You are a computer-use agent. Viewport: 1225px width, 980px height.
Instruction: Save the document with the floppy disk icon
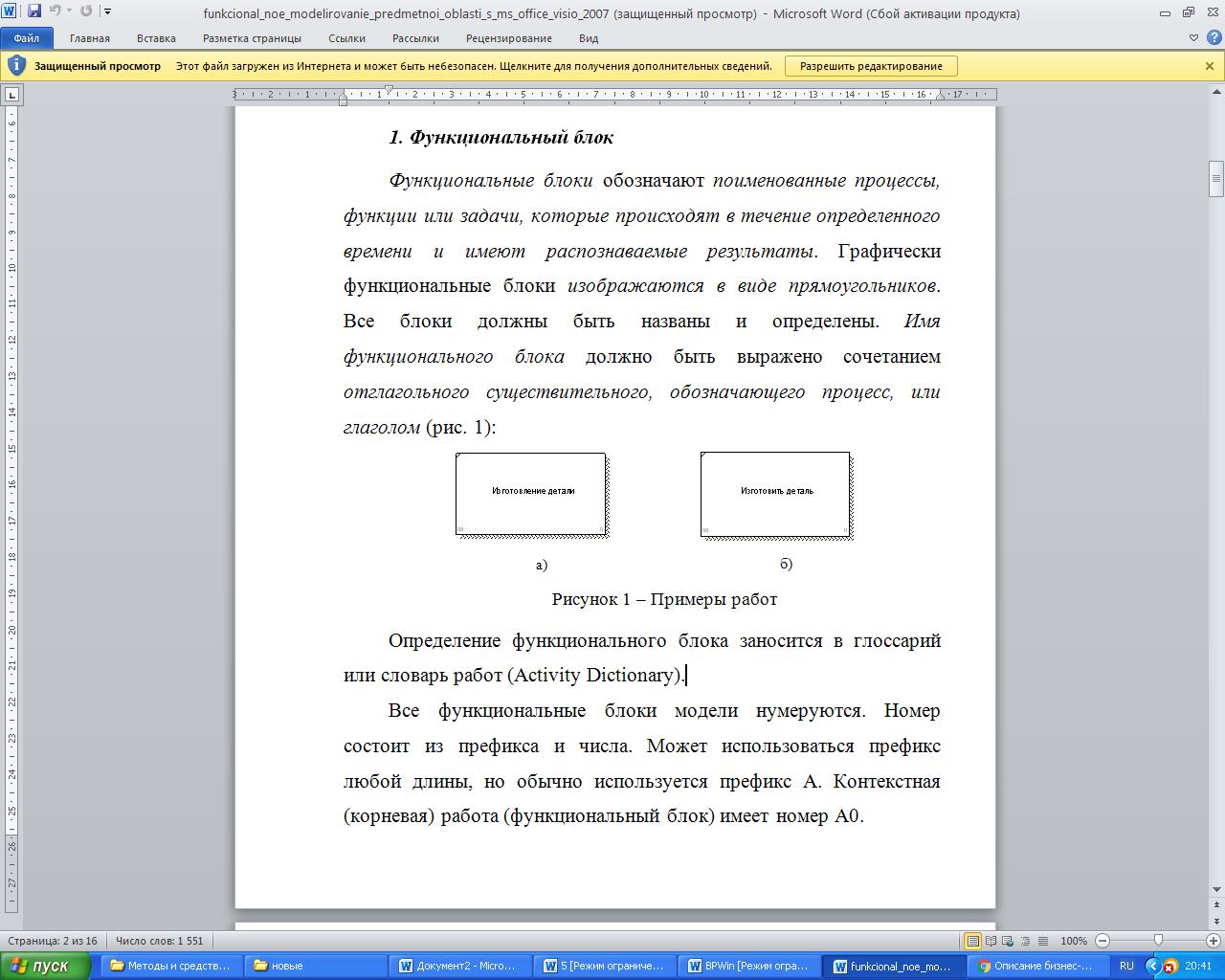34,11
